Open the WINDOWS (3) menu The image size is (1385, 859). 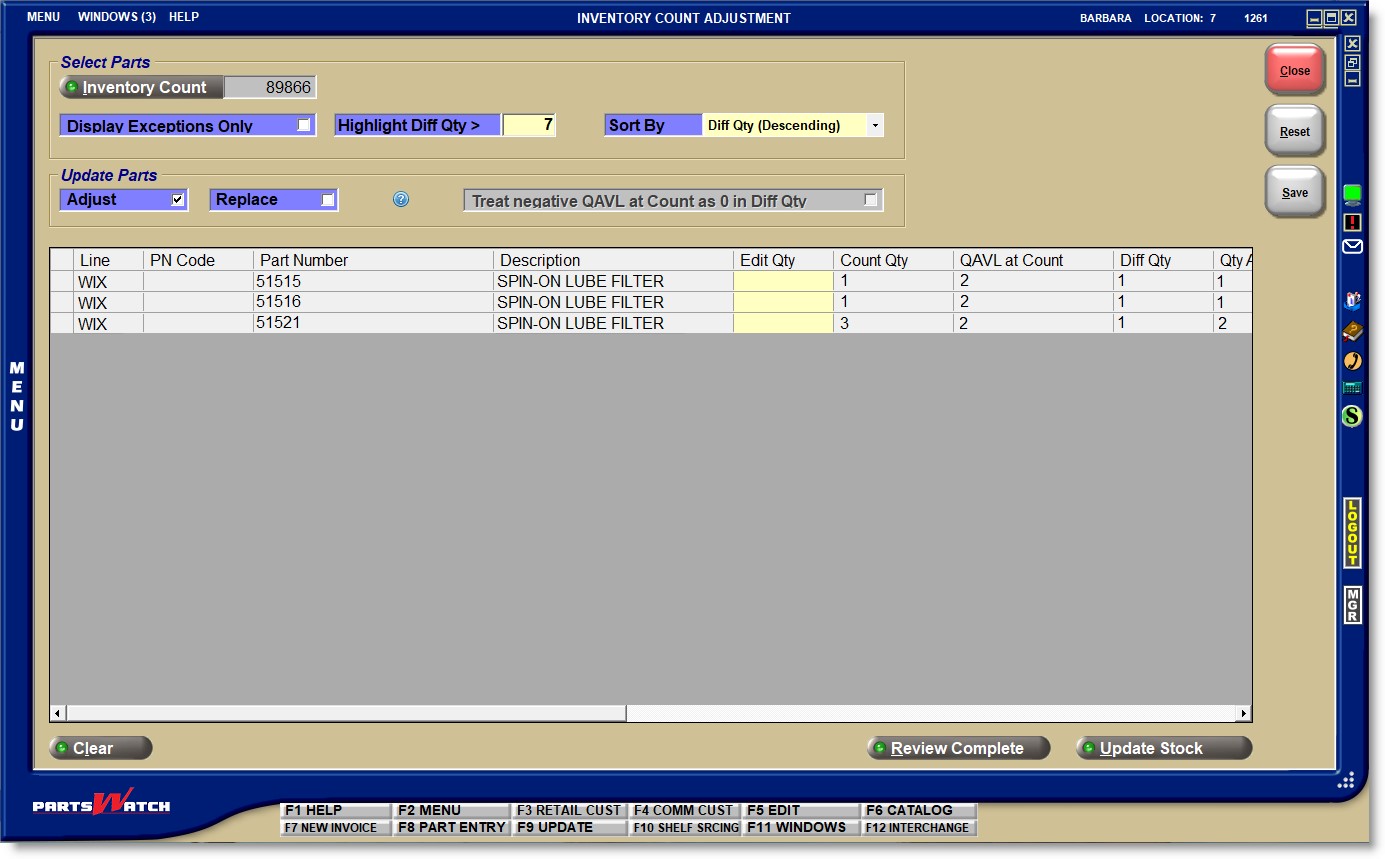(117, 17)
